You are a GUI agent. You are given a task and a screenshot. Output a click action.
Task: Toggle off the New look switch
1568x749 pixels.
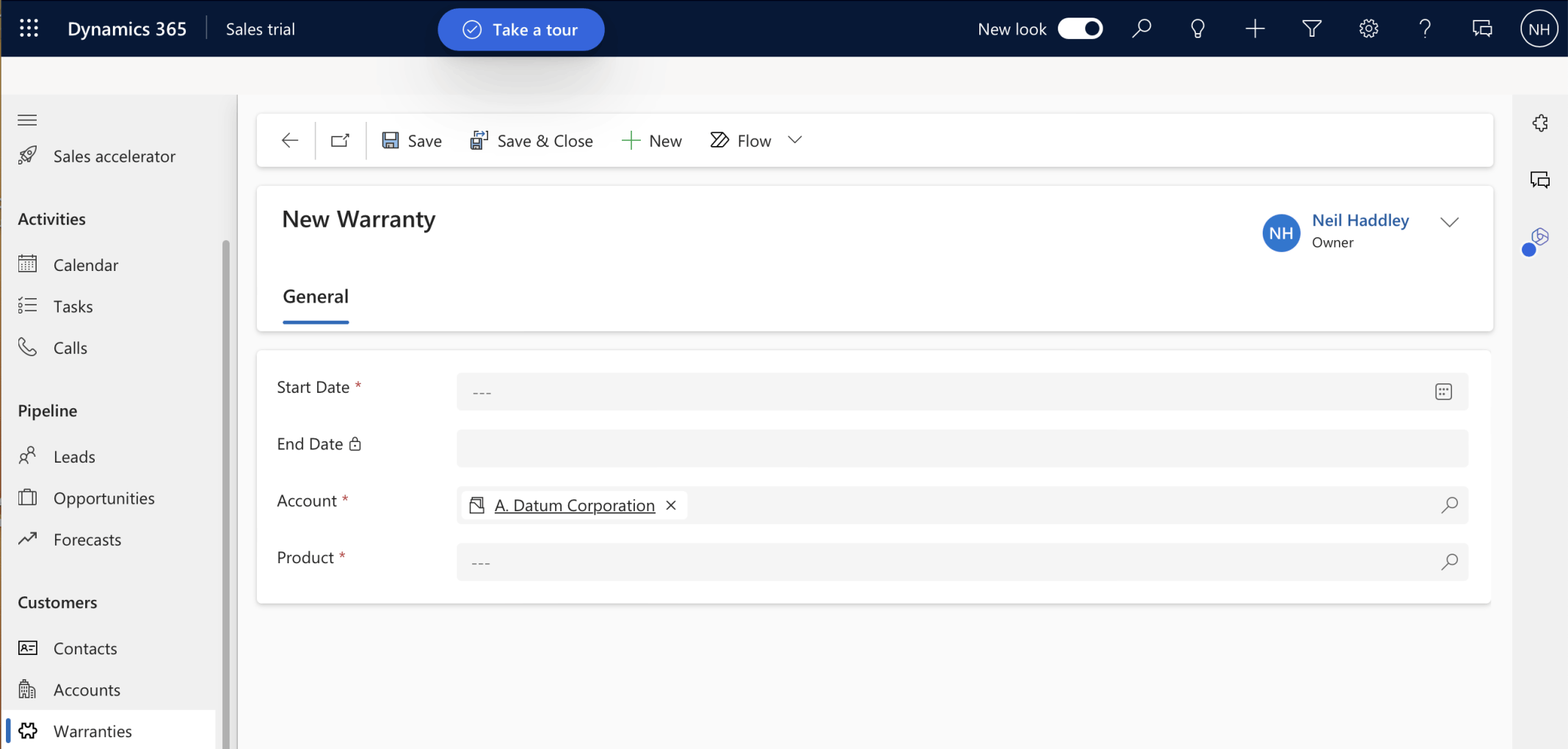tap(1079, 29)
